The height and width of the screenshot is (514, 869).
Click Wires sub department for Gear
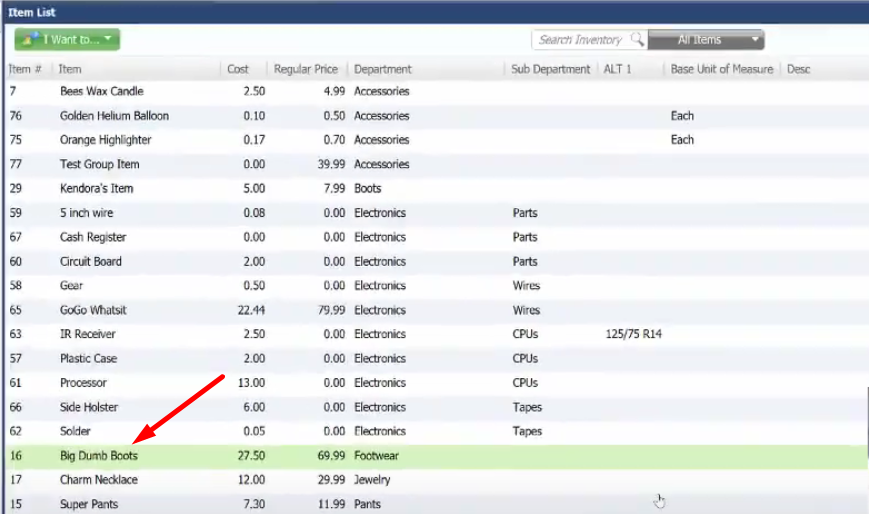point(526,286)
